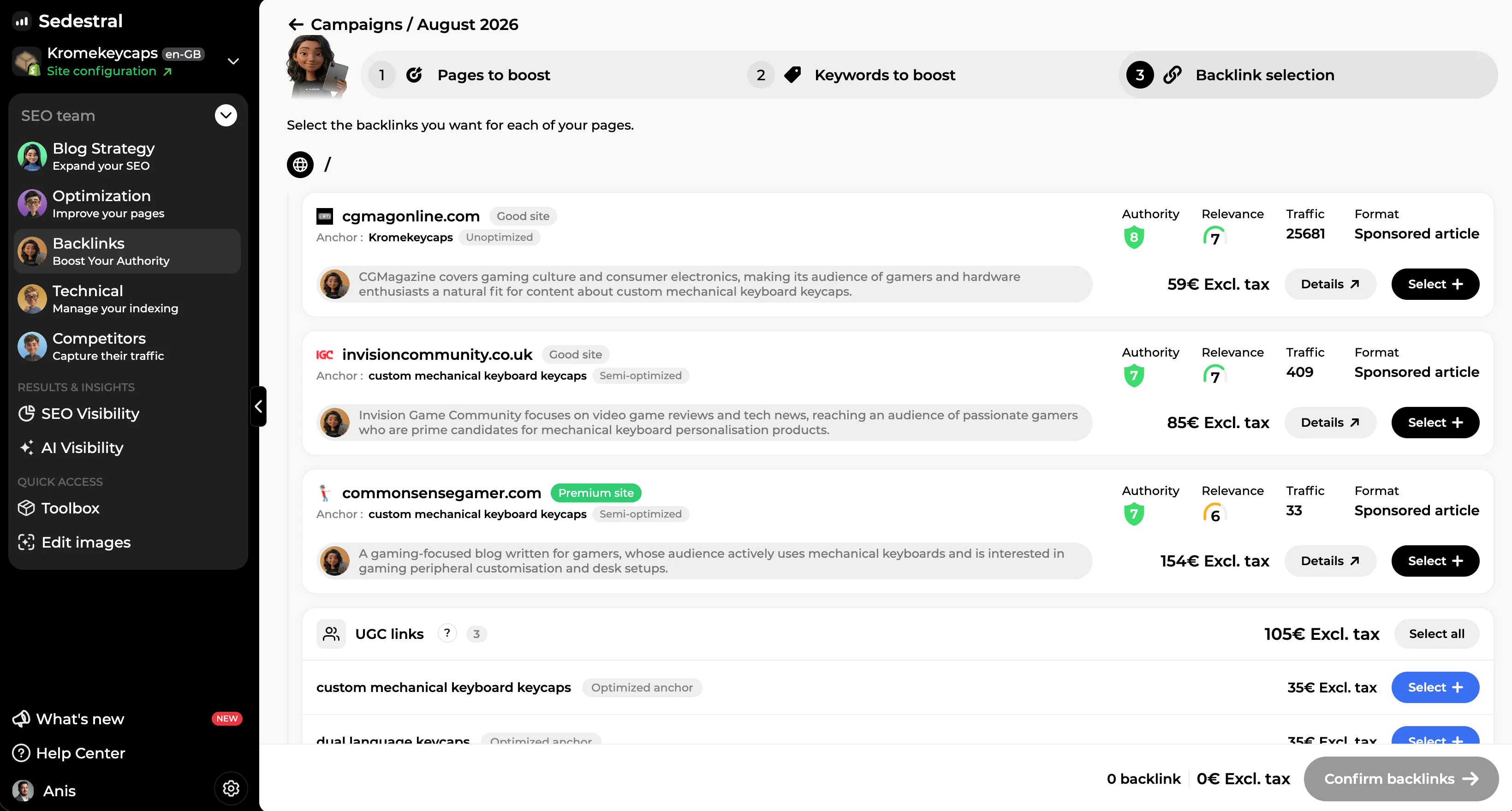Click Confirm backlinks button
This screenshot has width=1512, height=811.
click(1401, 779)
